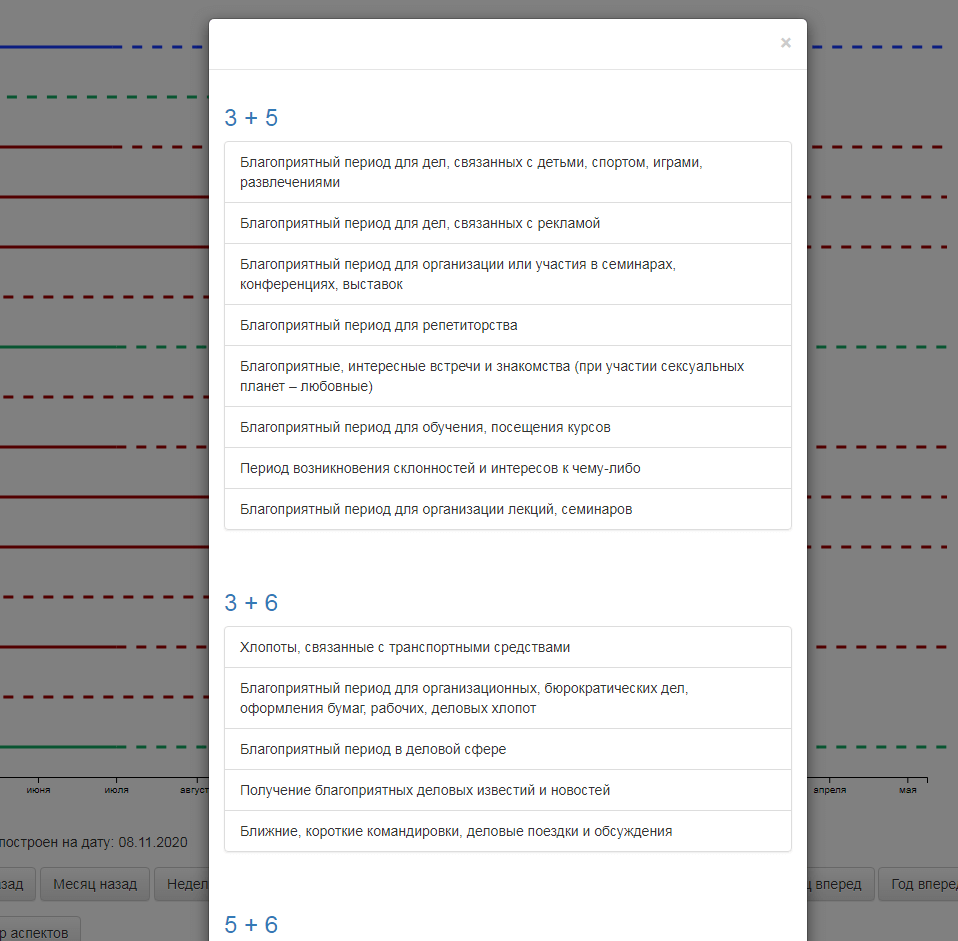Choose the favorable period in business sphere item
958x941 pixels.
pyautogui.click(x=507, y=749)
